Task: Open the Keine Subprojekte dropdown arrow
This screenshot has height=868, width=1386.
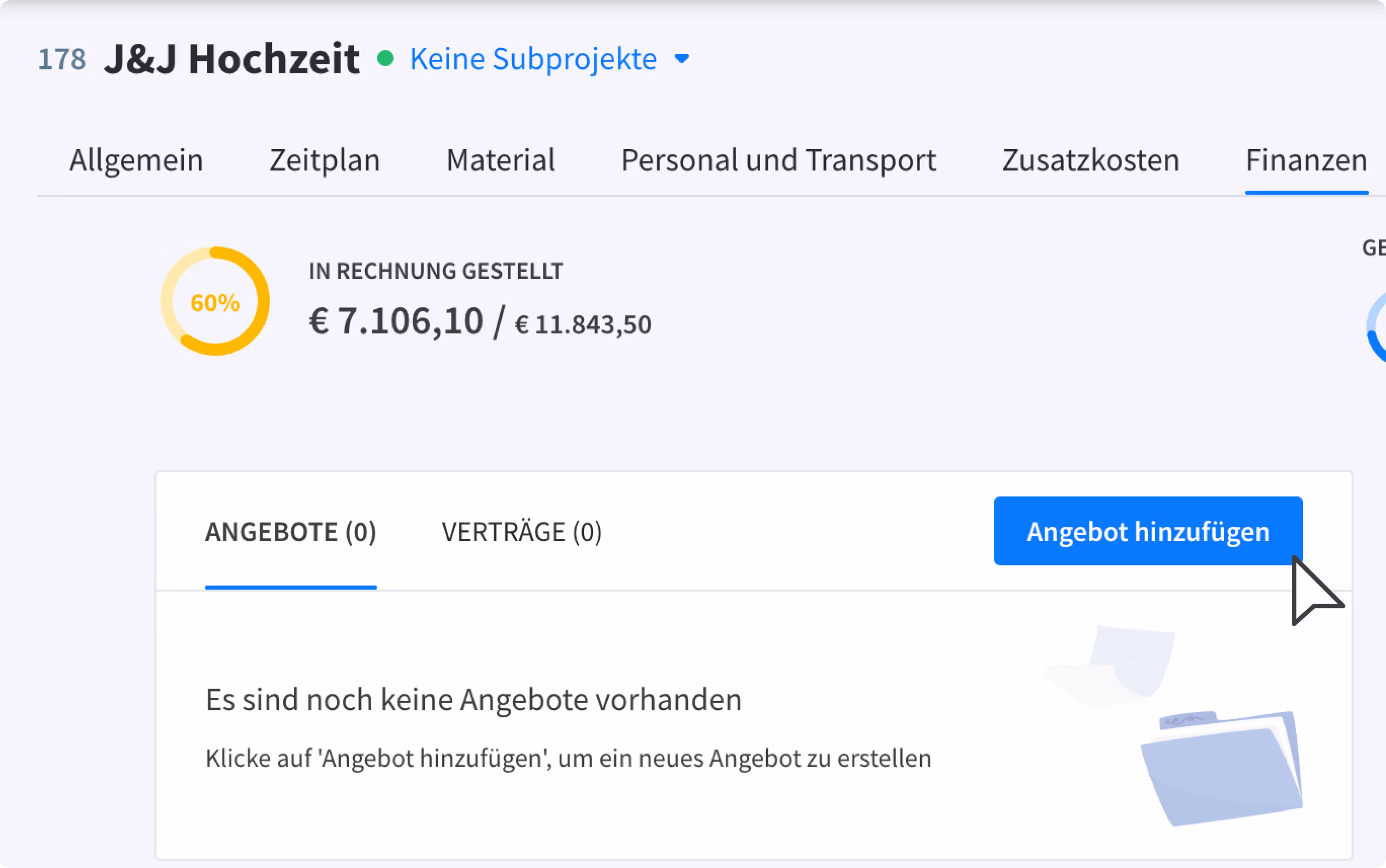Action: (681, 59)
